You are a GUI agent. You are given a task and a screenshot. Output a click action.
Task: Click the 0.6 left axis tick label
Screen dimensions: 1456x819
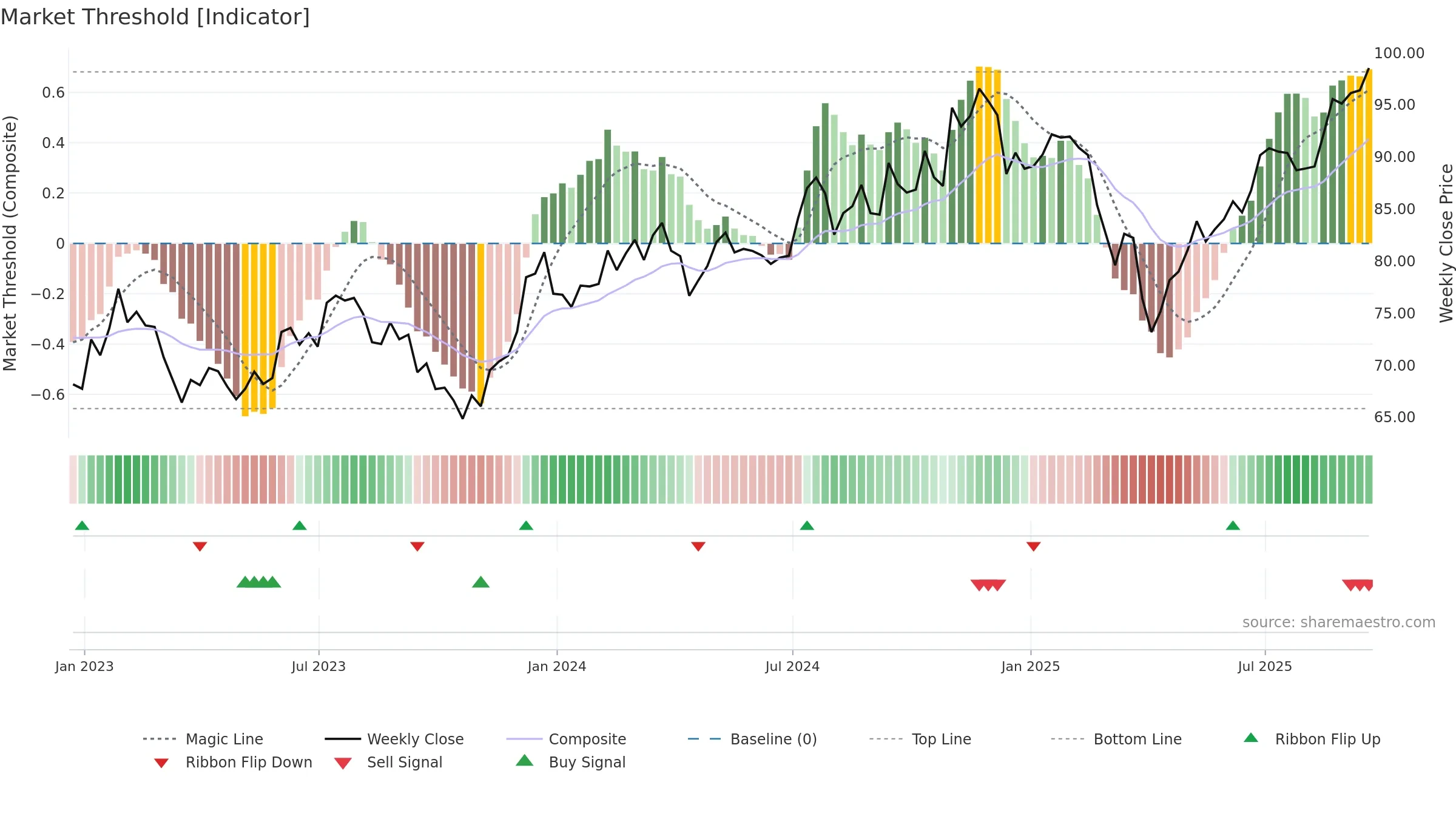53,92
